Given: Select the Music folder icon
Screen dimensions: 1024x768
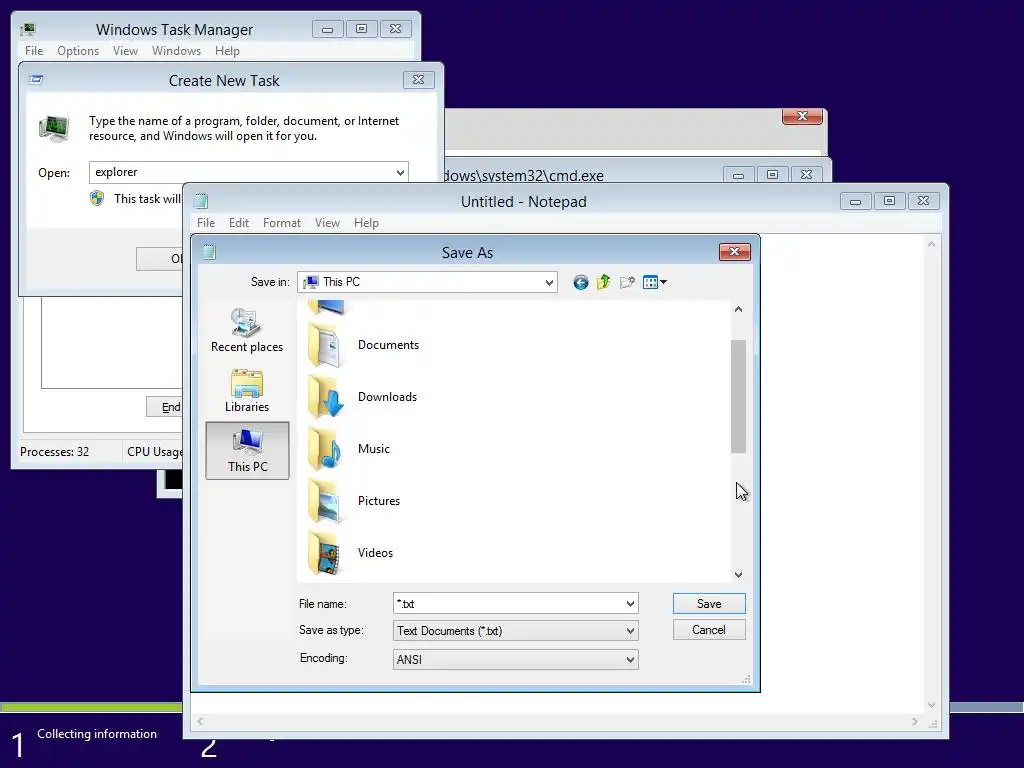Looking at the screenshot, I should click(325, 449).
